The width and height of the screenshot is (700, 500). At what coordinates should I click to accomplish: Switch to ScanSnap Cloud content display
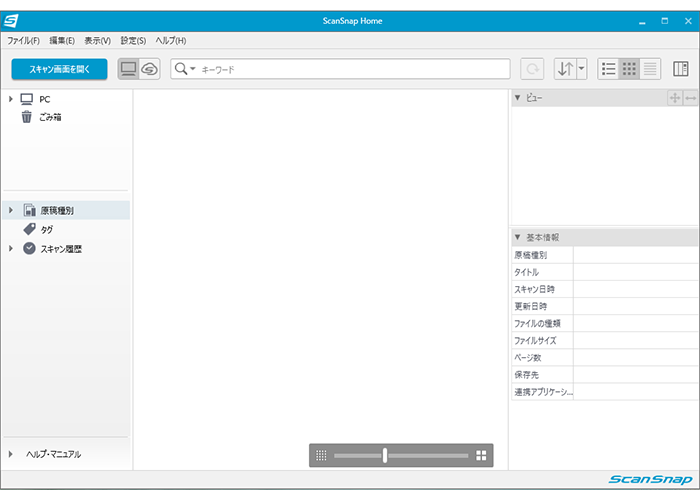[x=150, y=69]
